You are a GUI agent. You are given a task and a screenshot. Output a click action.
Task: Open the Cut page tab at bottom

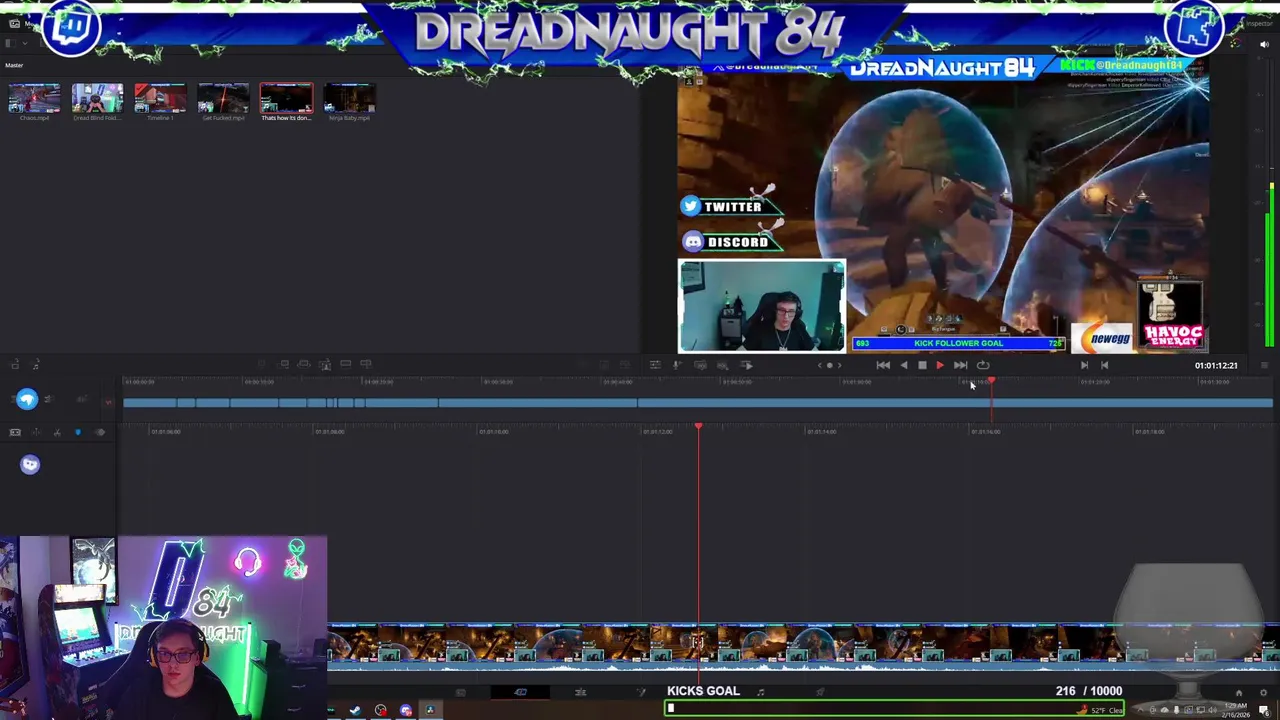pyautogui.click(x=520, y=692)
